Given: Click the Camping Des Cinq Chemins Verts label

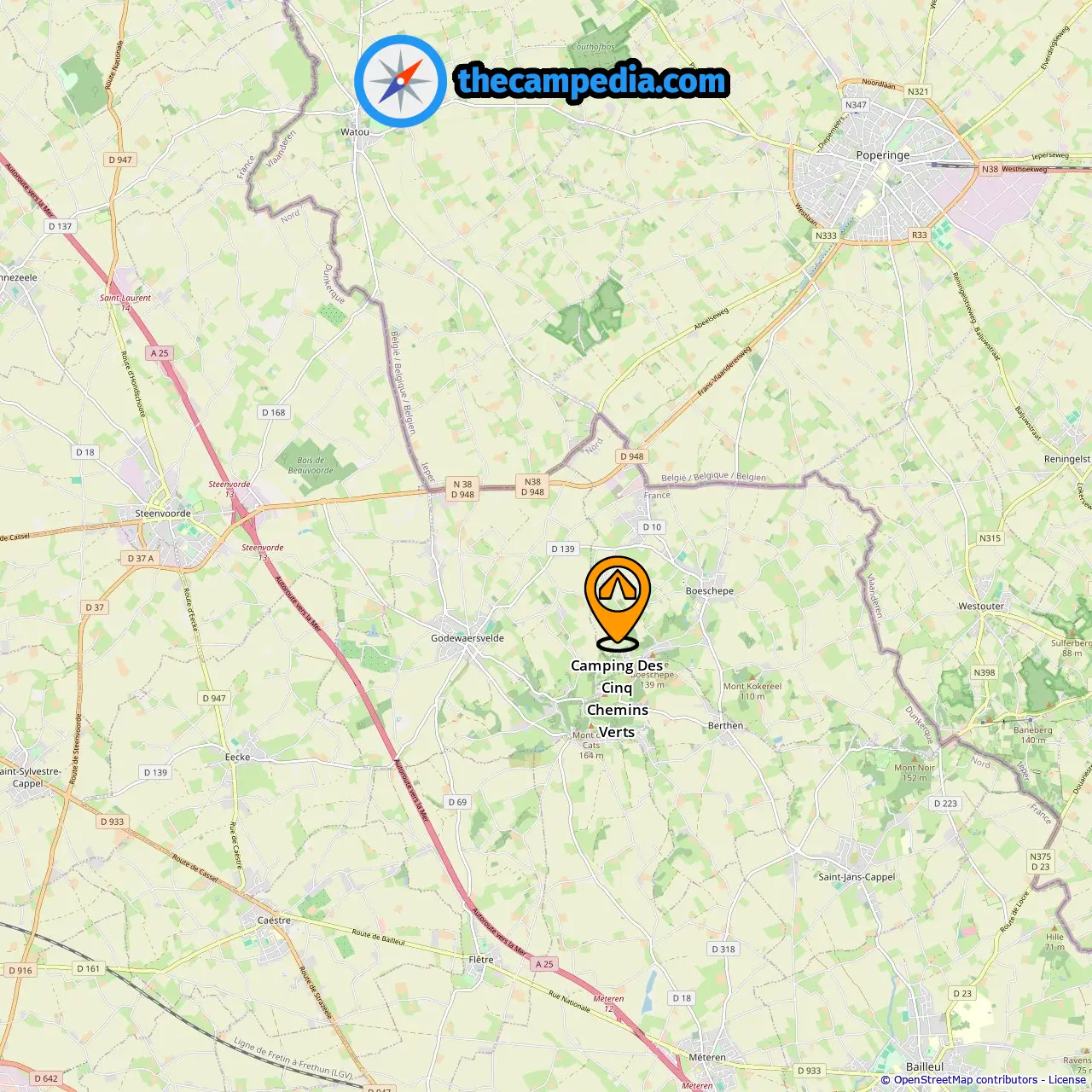Looking at the screenshot, I should (x=617, y=698).
